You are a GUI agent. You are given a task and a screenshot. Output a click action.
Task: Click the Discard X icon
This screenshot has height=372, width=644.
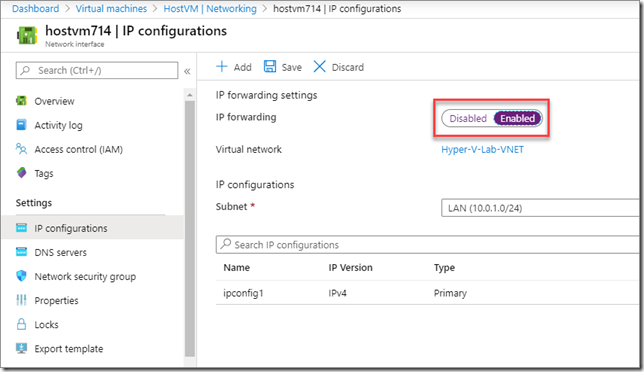320,67
